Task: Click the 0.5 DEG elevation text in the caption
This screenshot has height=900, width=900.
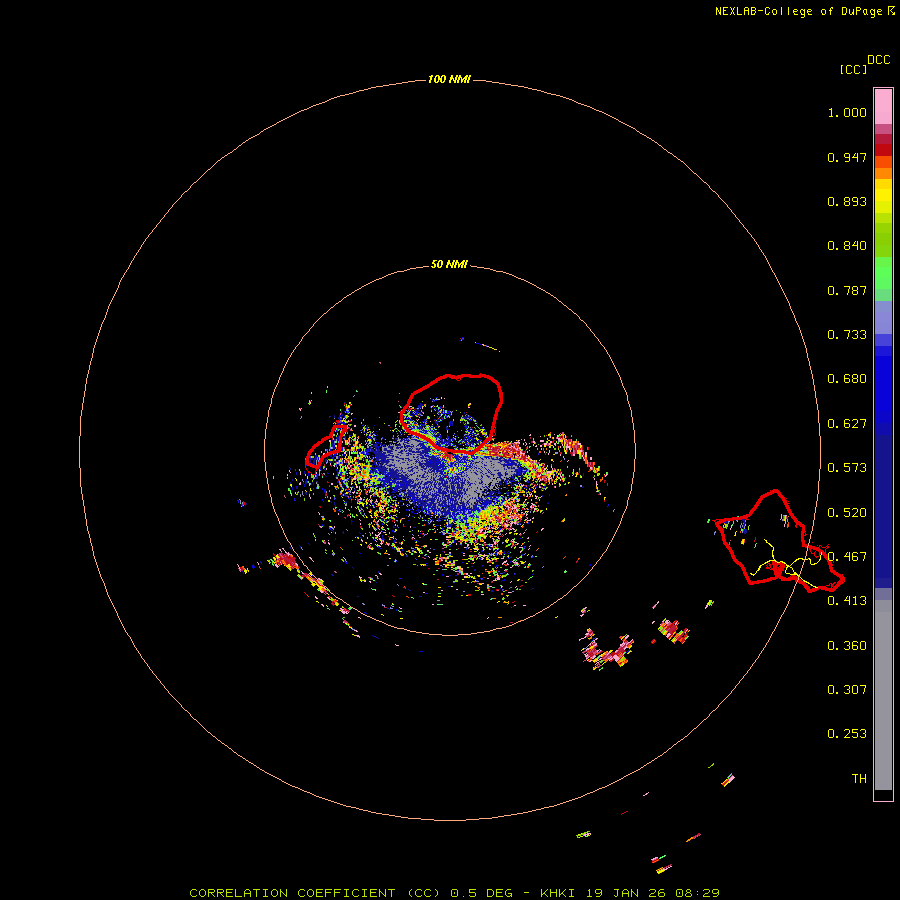Action: pyautogui.click(x=481, y=893)
